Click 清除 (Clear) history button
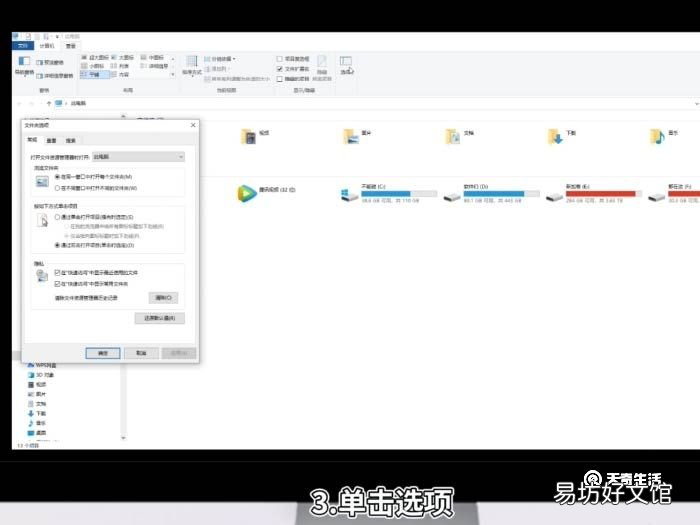Screen dimensions: 700x525 click(x=163, y=298)
